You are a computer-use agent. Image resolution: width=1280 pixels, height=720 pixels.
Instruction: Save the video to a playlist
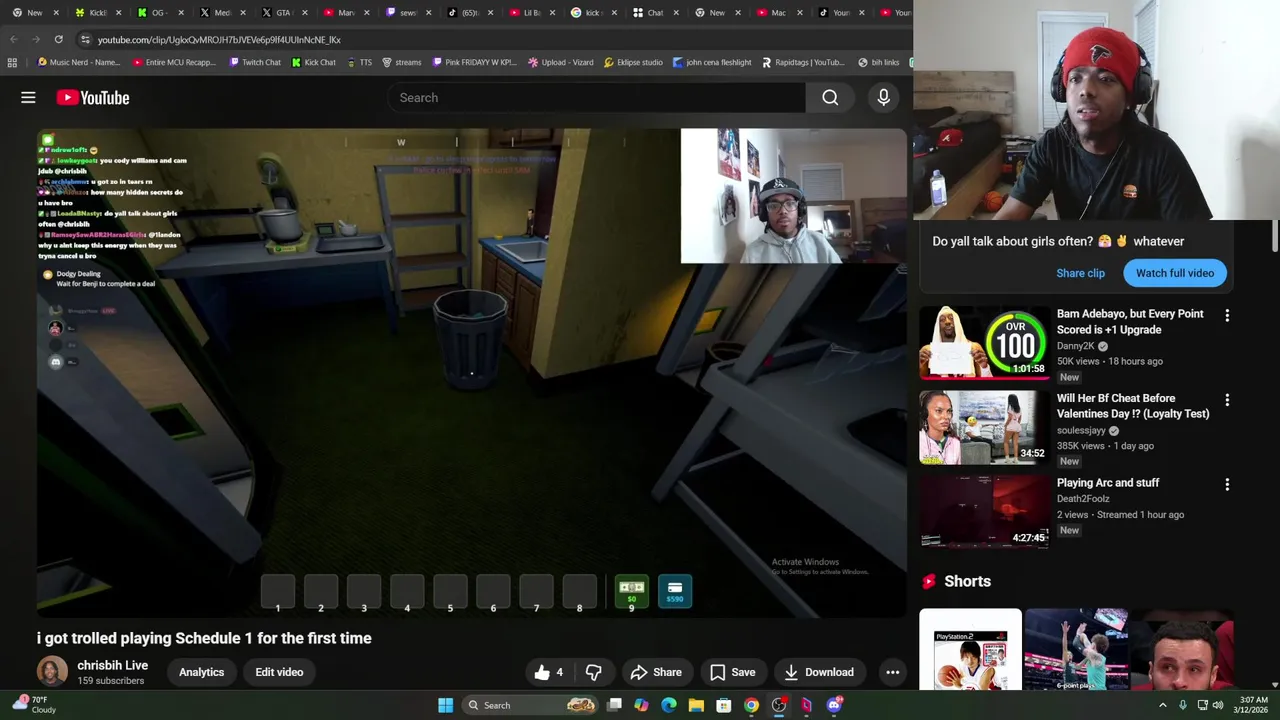click(732, 672)
